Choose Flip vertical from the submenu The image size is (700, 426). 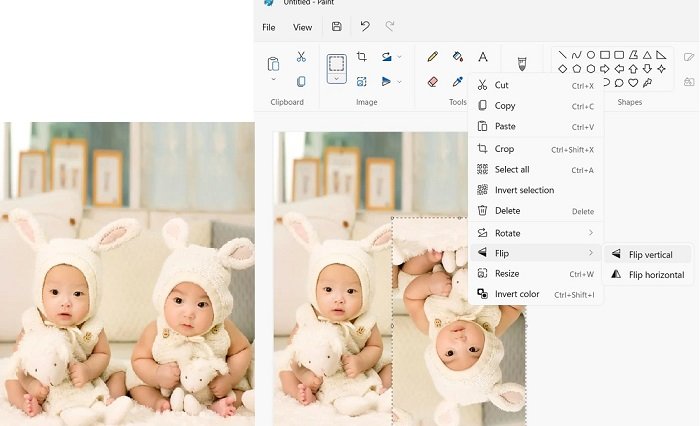650,254
